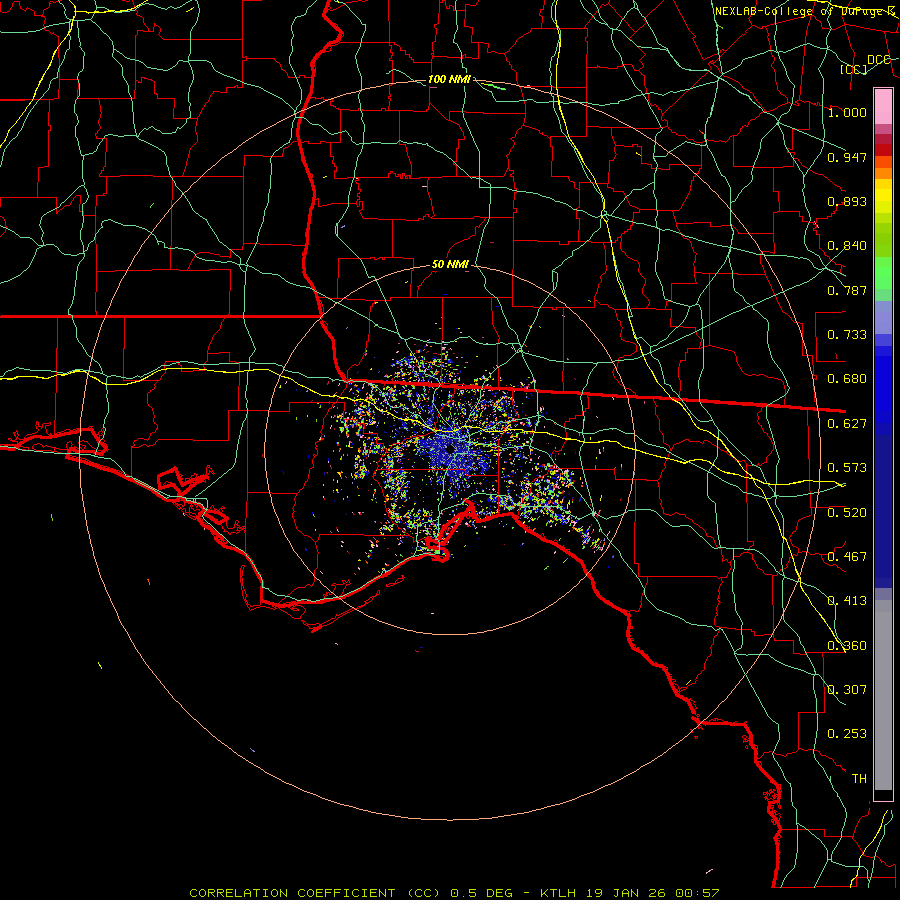Select the 0.360 legend value
The width and height of the screenshot is (900, 900).
(847, 646)
